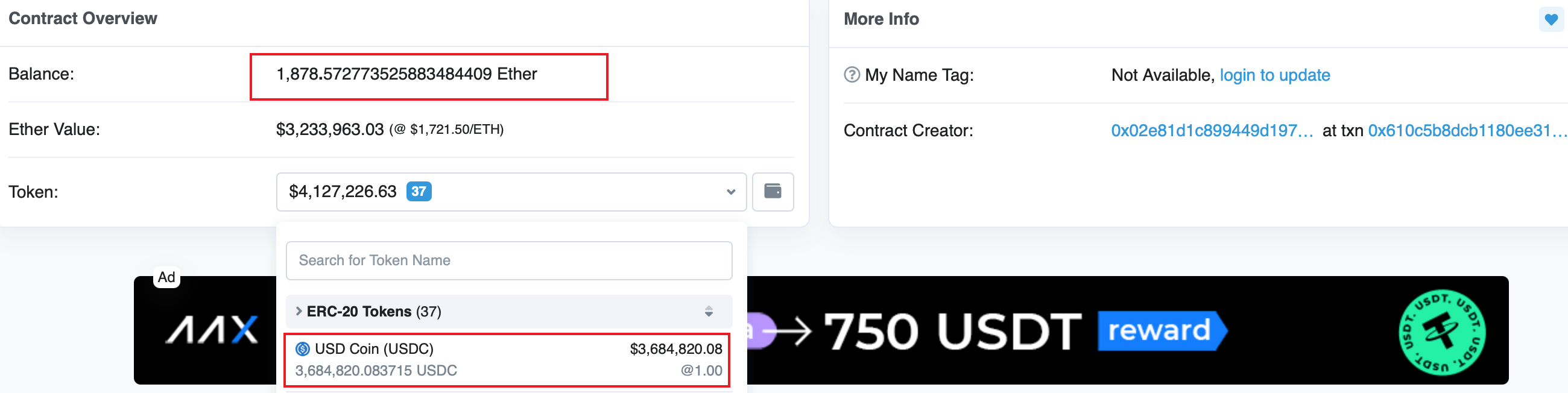The height and width of the screenshot is (393, 1568).
Task: Open contract creator address 0x02e81d1c899449d197
Action: click(x=1212, y=131)
